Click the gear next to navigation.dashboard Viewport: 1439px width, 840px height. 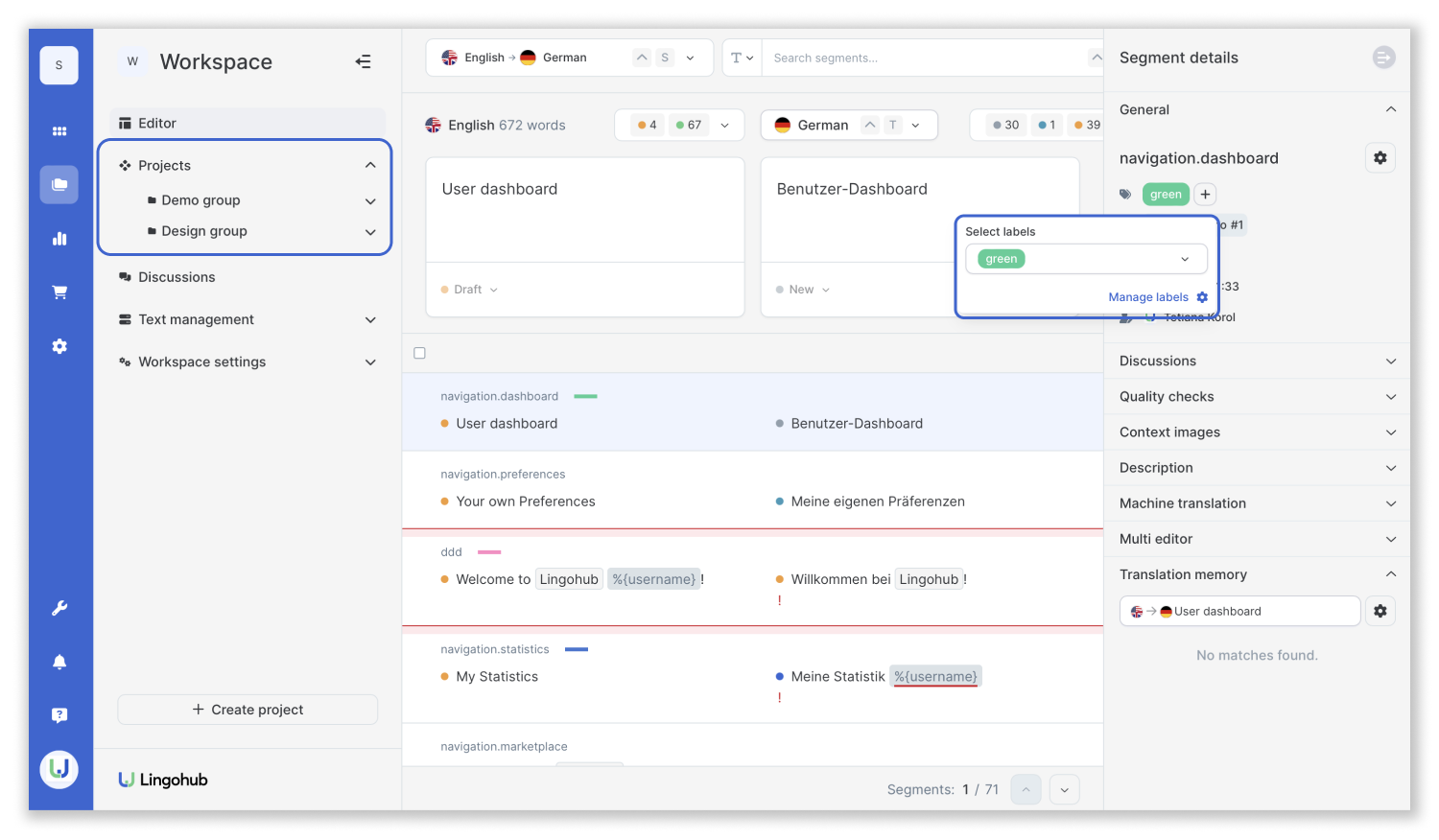coord(1380,157)
